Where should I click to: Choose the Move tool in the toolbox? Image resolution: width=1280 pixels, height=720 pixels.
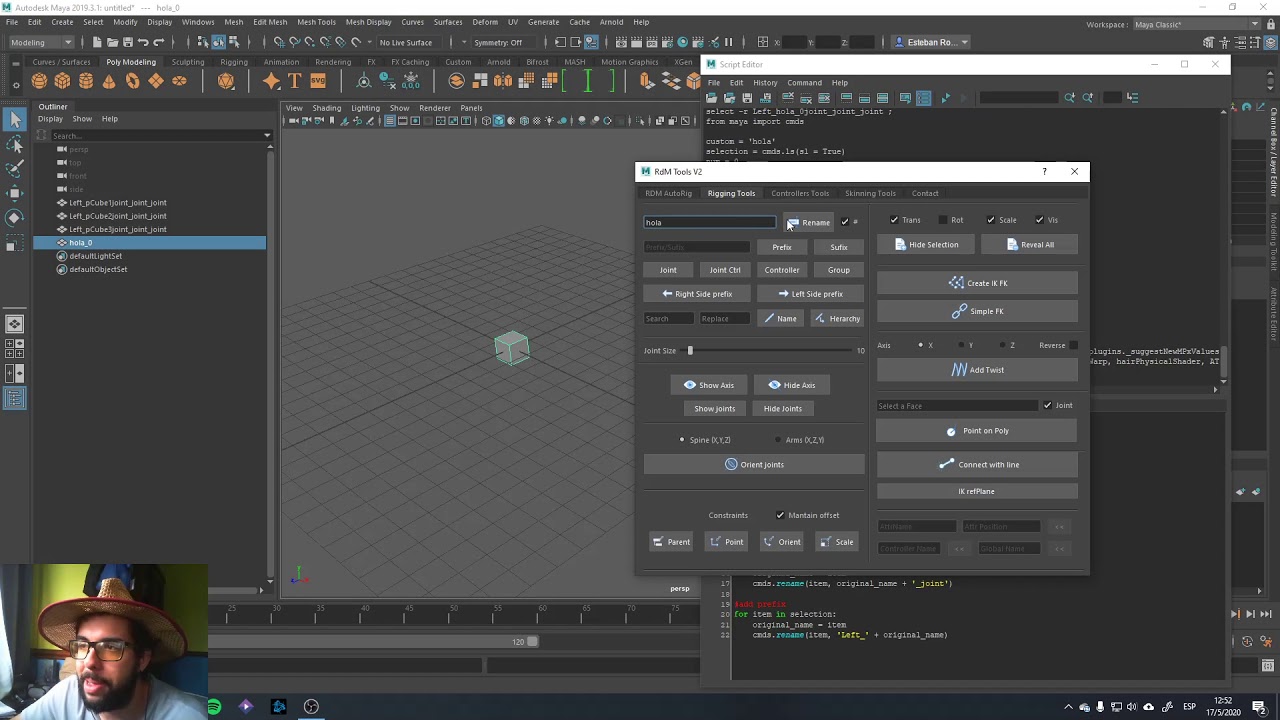(15, 193)
